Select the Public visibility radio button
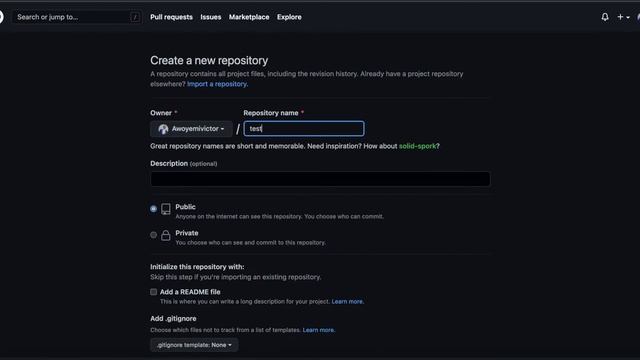Image resolution: width=640 pixels, height=360 pixels. [153, 209]
